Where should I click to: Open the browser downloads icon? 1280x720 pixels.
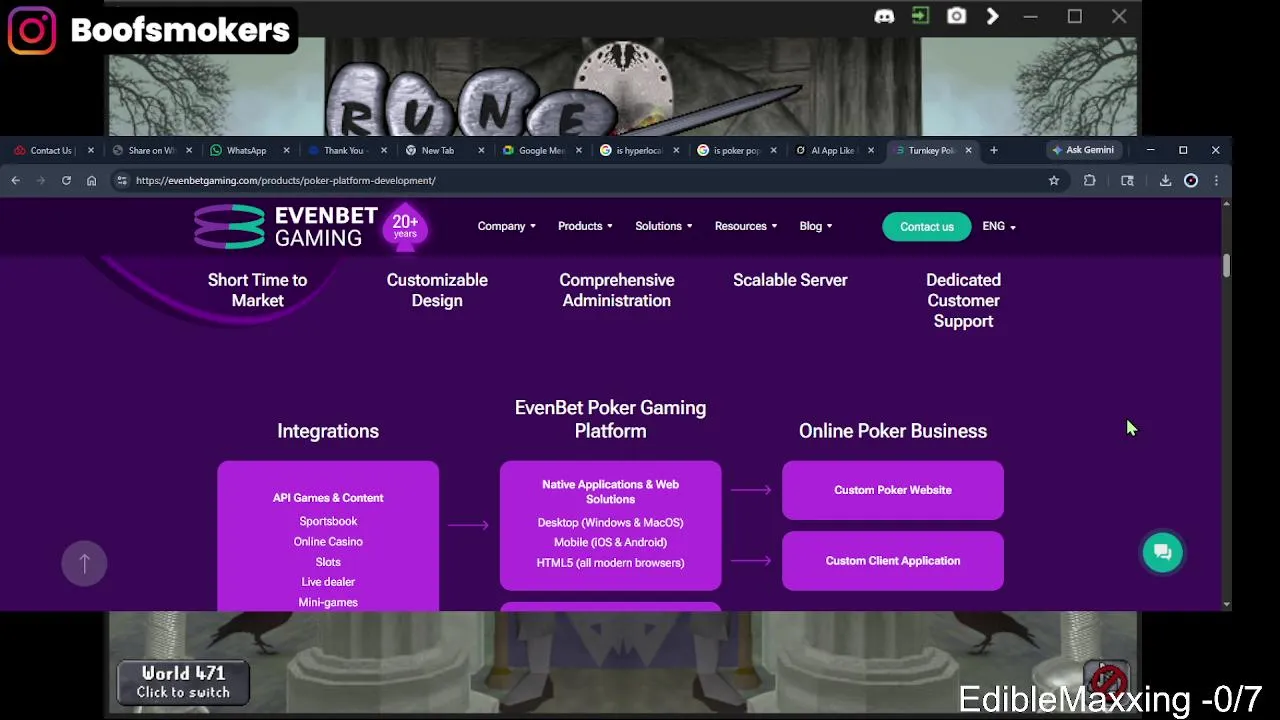[1165, 180]
